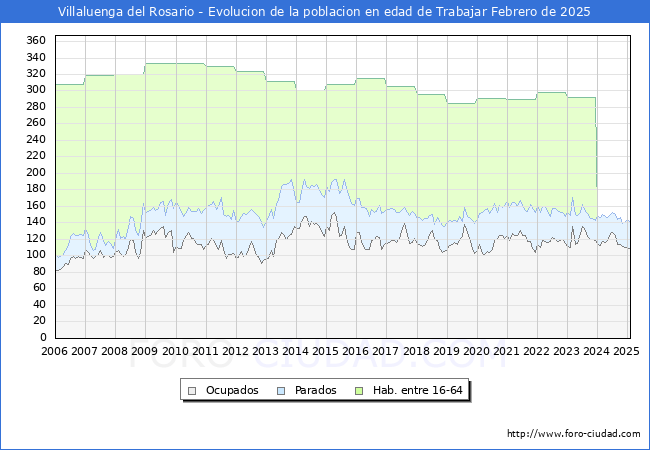Click the 2010 x-axis year label
This screenshot has width=650, height=450.
tap(175, 351)
